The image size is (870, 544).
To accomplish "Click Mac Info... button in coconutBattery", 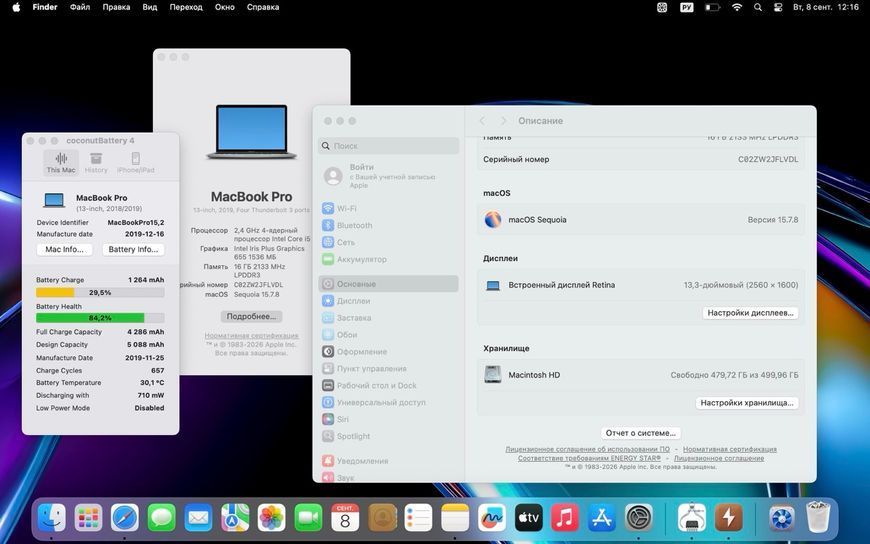I will (64, 249).
